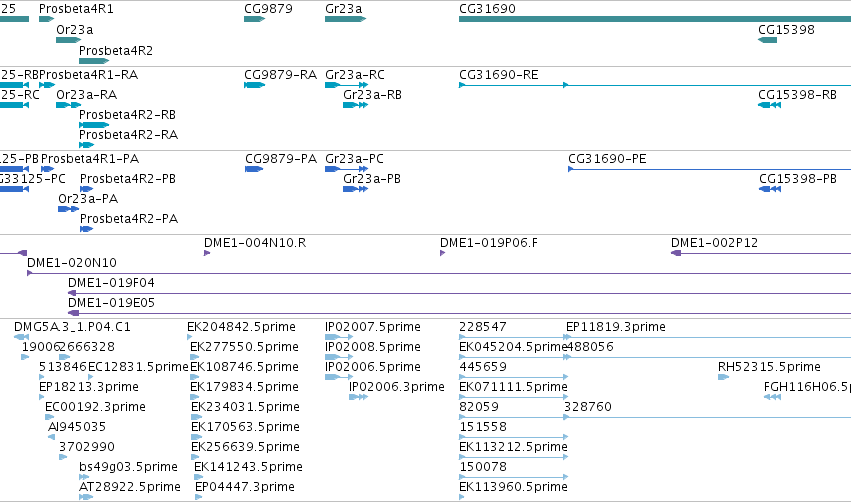
Task: Select the Prosbeta4R2 gene label
Action: click(116, 50)
